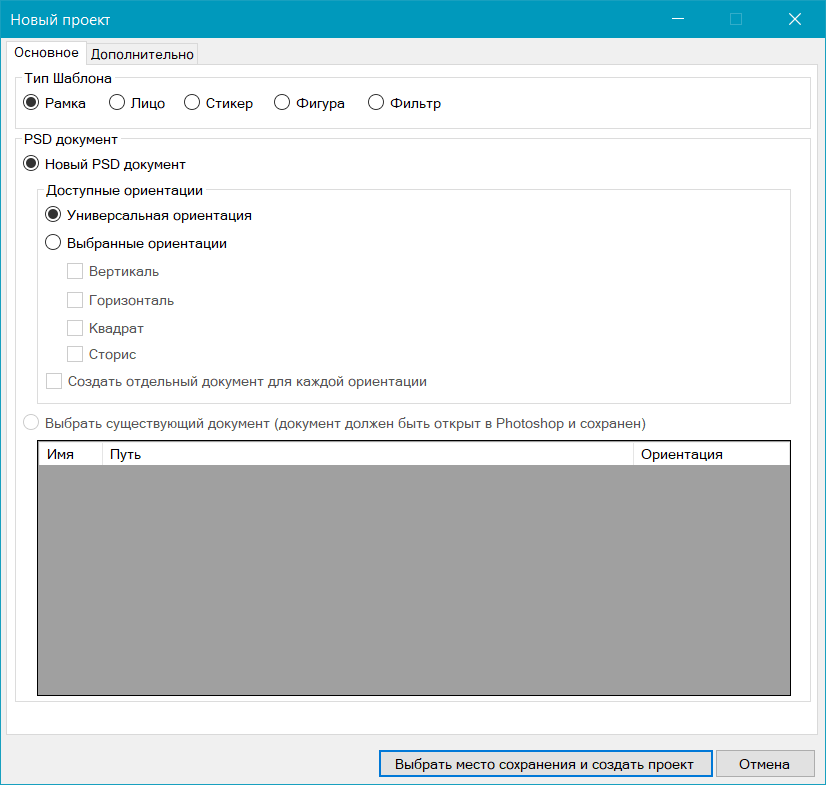Select the Фигура radio button
Image resolution: width=826 pixels, height=785 pixels.
pos(281,103)
